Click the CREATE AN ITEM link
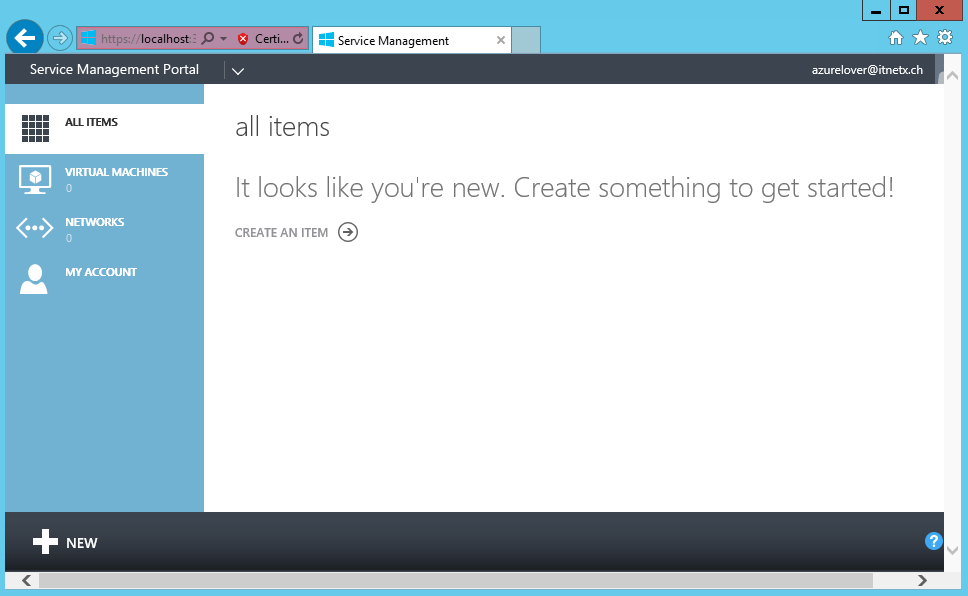968x596 pixels. point(281,233)
